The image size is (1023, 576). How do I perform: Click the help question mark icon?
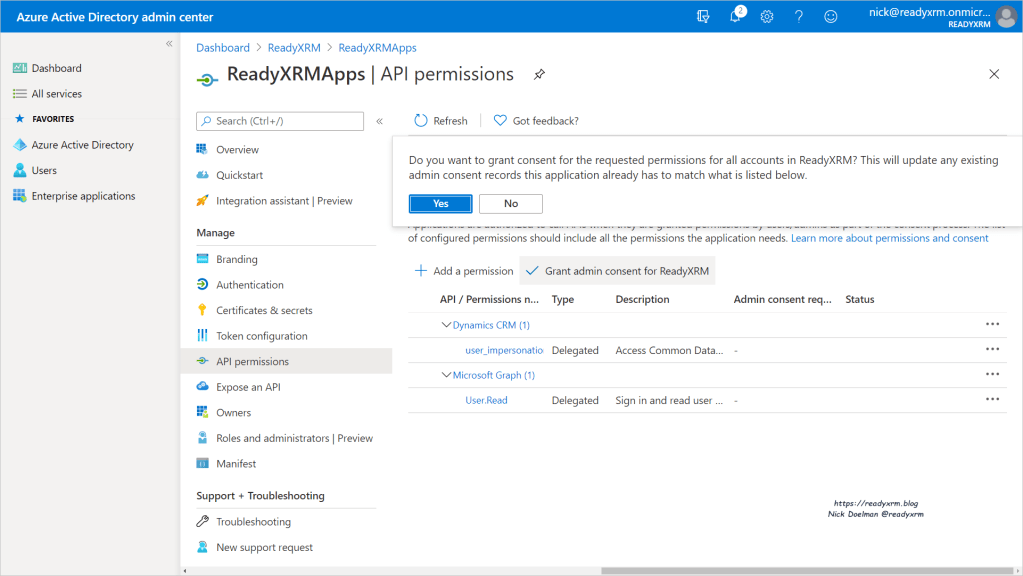click(x=799, y=17)
